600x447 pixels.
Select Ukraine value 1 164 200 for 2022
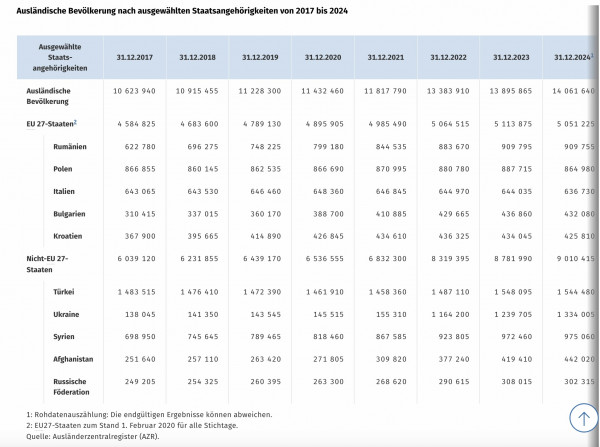point(450,315)
